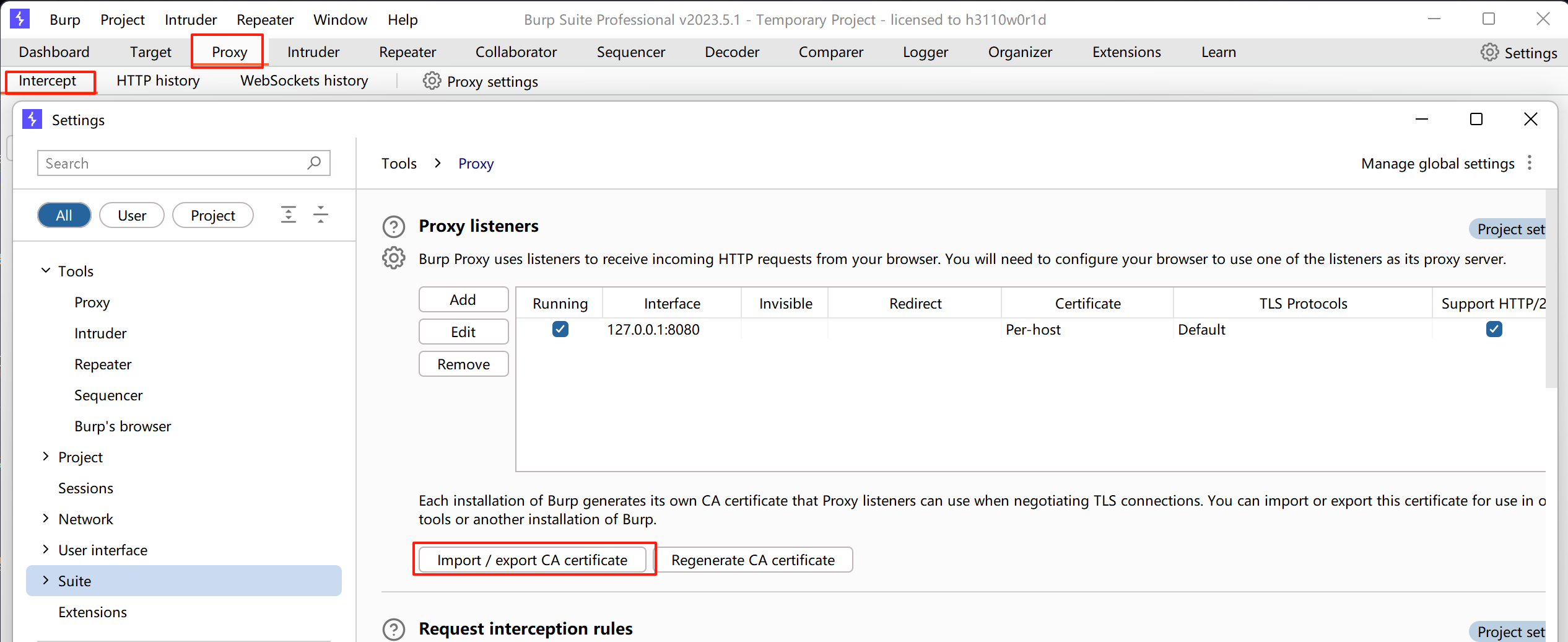1568x642 pixels.
Task: Close the Settings dialog window
Action: click(x=1531, y=119)
